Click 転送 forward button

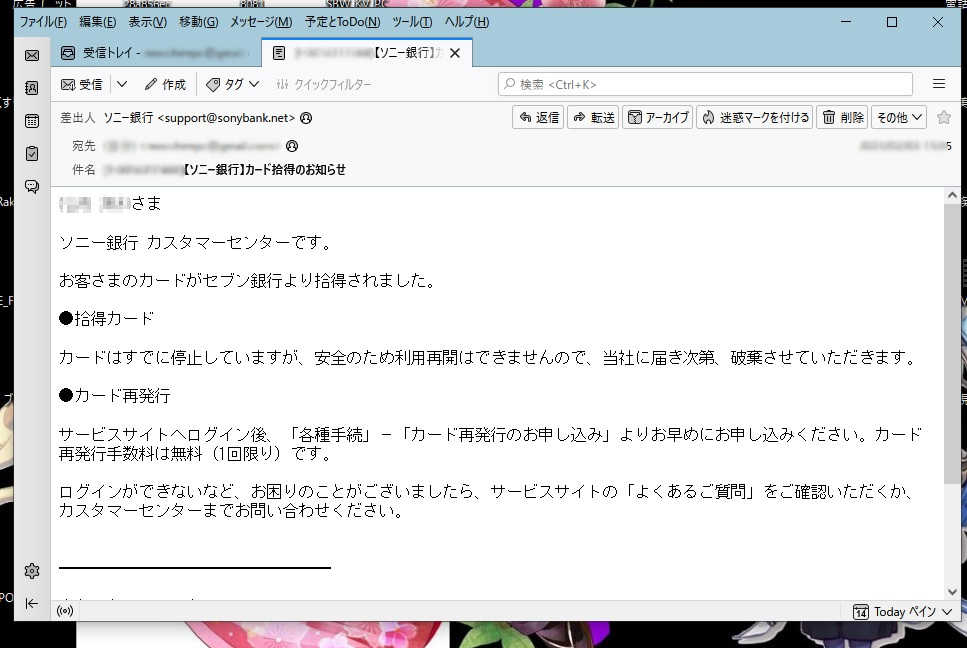[593, 117]
